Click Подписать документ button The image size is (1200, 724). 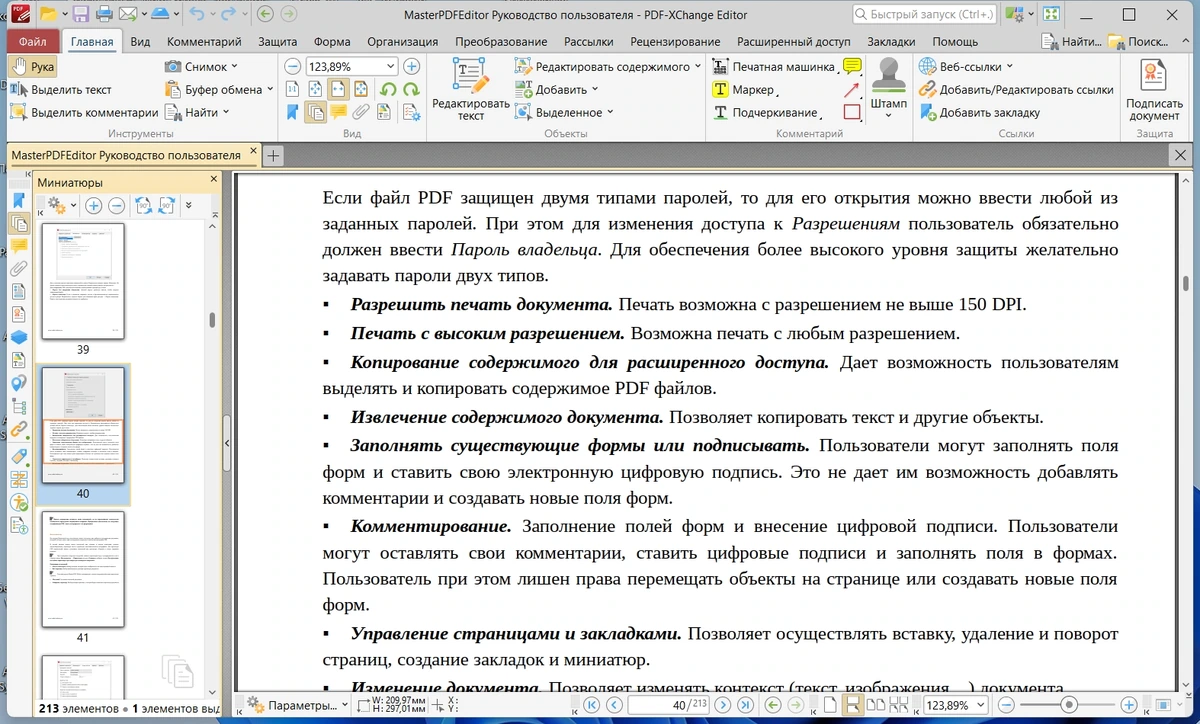click(x=1154, y=89)
